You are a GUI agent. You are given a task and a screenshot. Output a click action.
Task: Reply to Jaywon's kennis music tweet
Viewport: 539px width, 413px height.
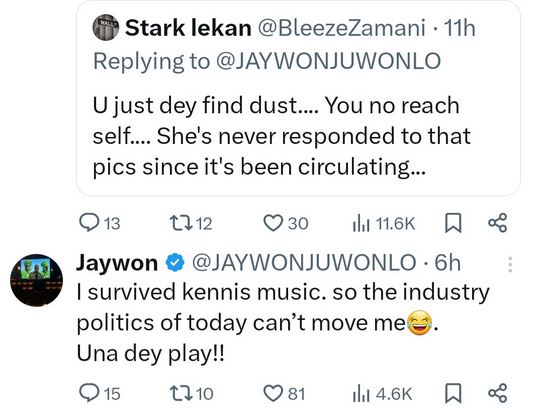100,393
